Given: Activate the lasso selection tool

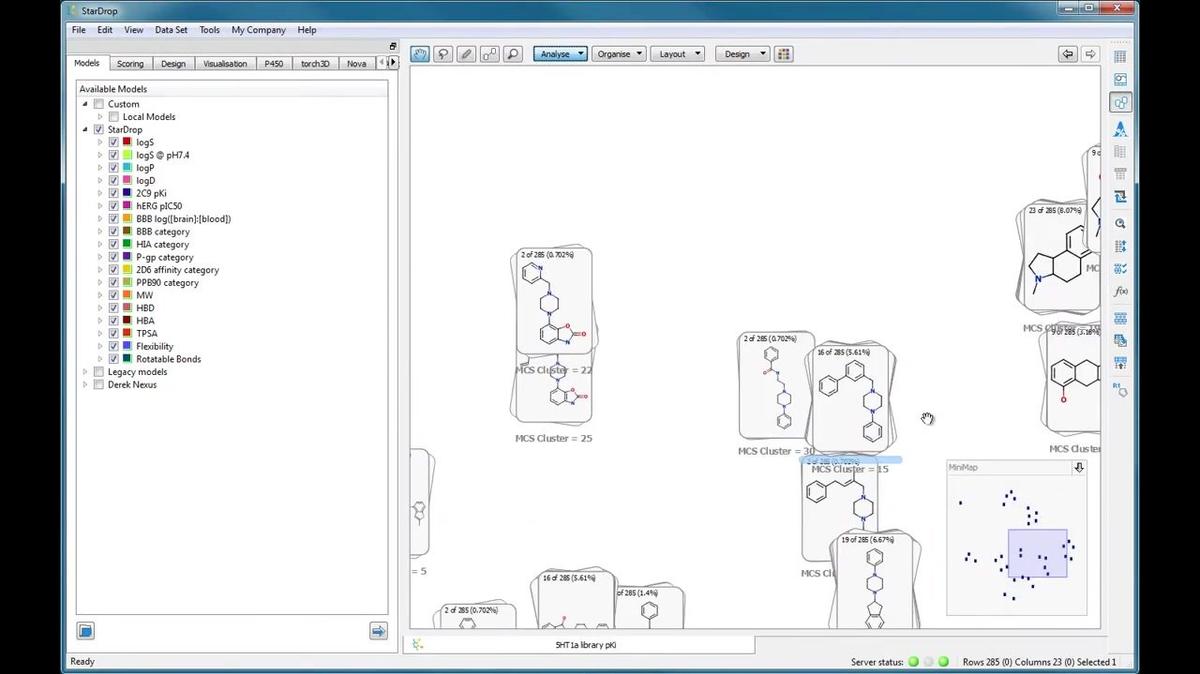Looking at the screenshot, I should tap(443, 53).
